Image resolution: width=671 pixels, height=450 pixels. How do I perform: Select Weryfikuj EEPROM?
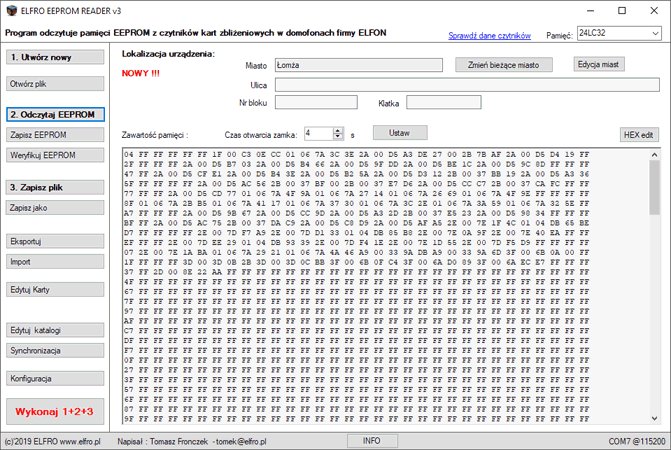(x=55, y=155)
